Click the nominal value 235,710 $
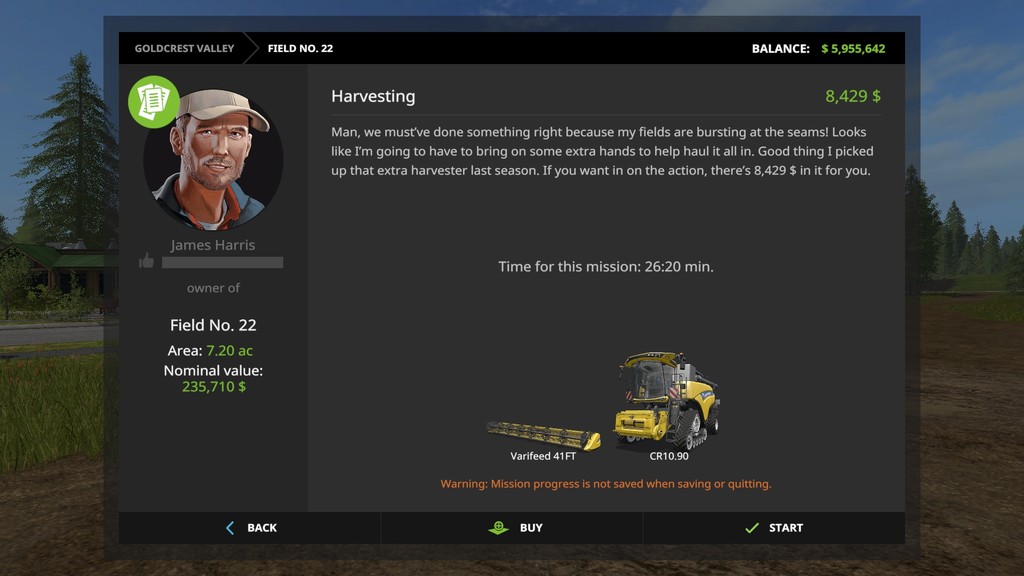Viewport: 1024px width, 576px height. pyautogui.click(x=214, y=387)
